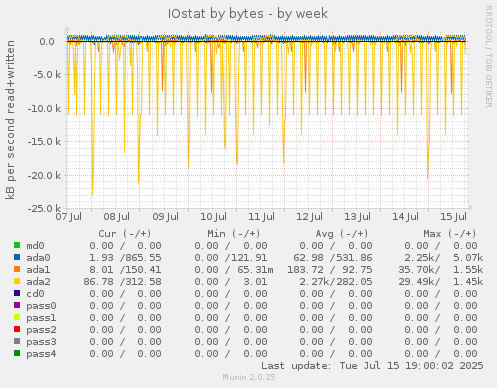The width and height of the screenshot is (497, 388).
Task: Click the 'pass3' legend label
Action: click(41, 342)
